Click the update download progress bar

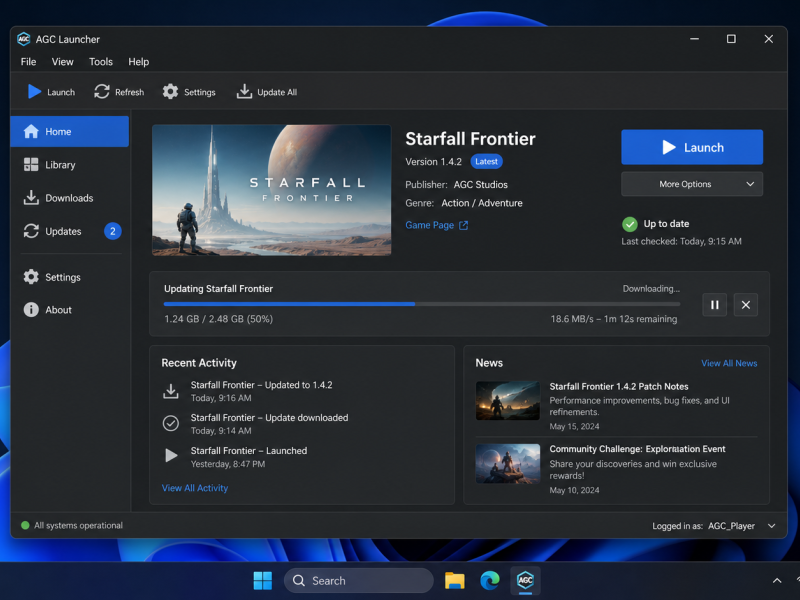tap(422, 304)
